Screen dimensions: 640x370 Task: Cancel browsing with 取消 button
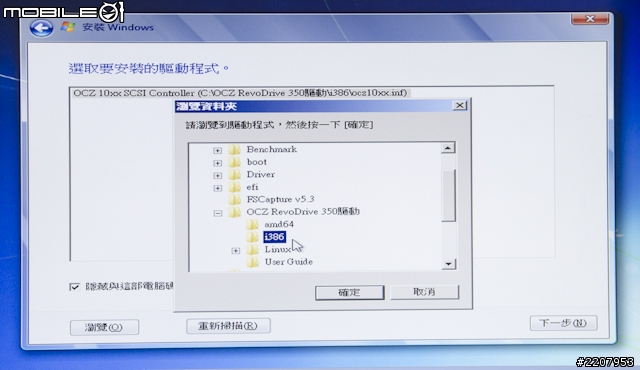[424, 292]
